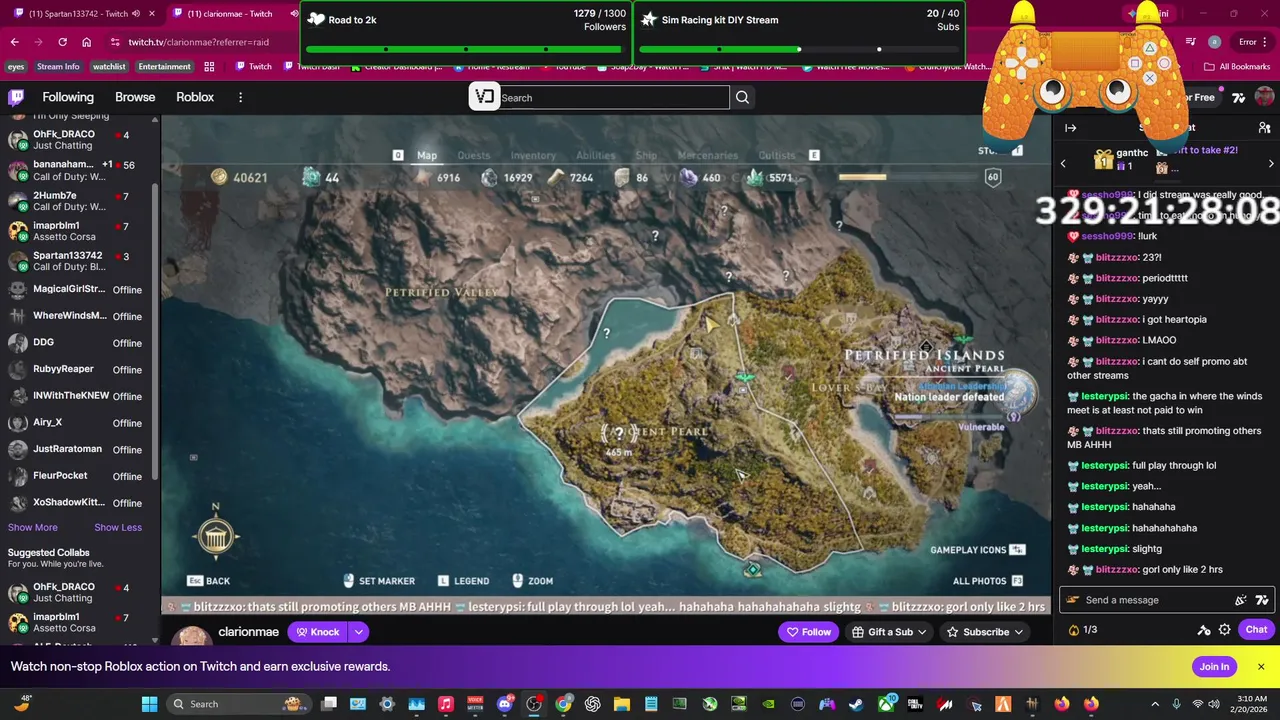The width and height of the screenshot is (1280, 720).
Task: Open the Following tab
Action: coord(68,97)
